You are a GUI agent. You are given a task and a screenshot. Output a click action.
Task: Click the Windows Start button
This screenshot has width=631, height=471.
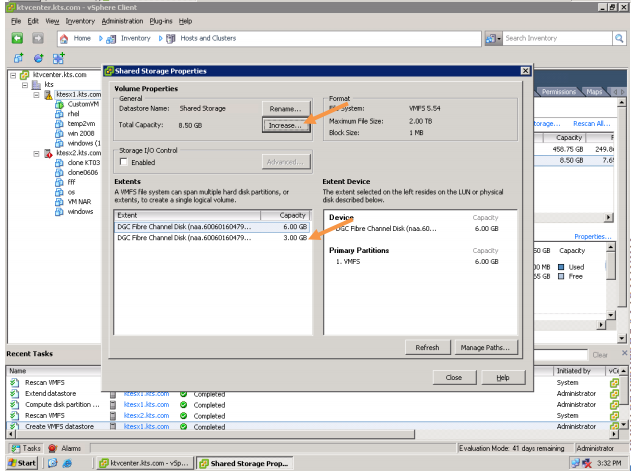tap(21, 463)
